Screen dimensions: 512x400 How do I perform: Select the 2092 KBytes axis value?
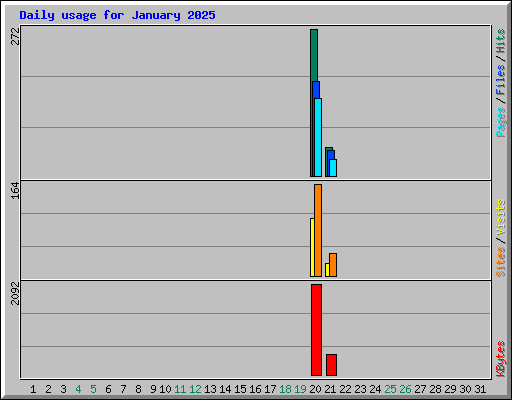[x=15, y=293]
